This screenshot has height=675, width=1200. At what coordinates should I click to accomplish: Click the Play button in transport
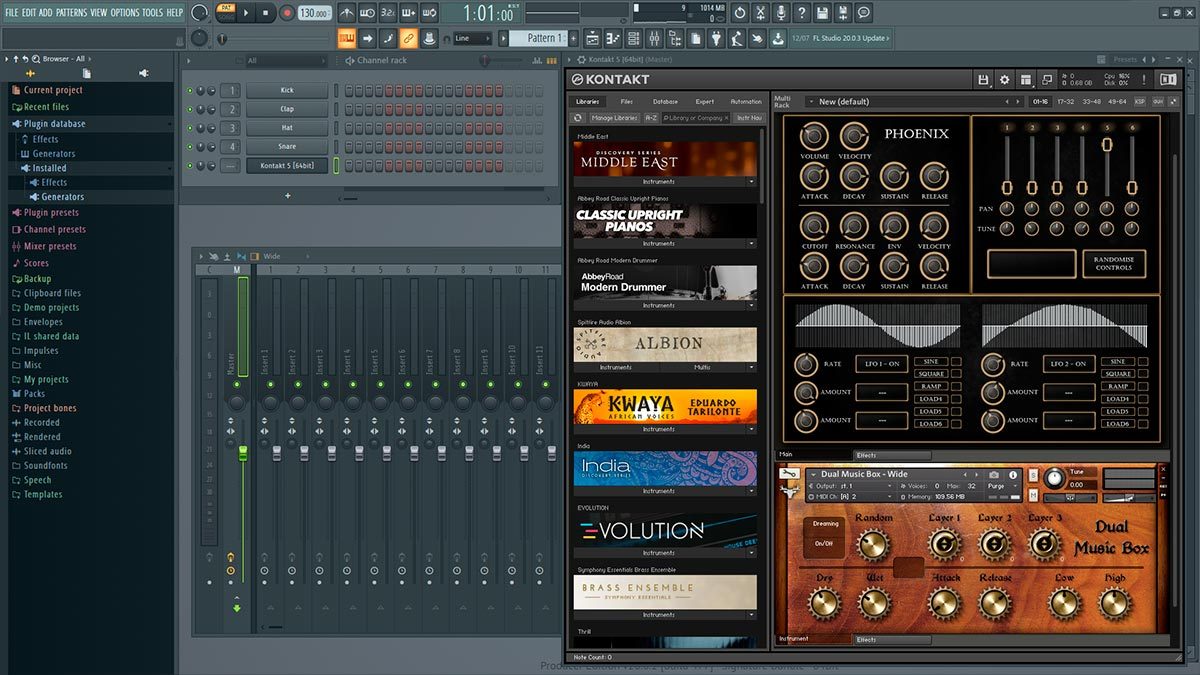(247, 13)
